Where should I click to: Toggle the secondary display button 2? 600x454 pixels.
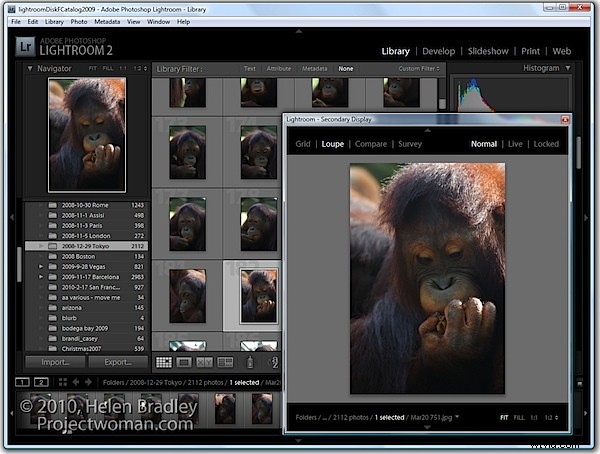click(41, 382)
